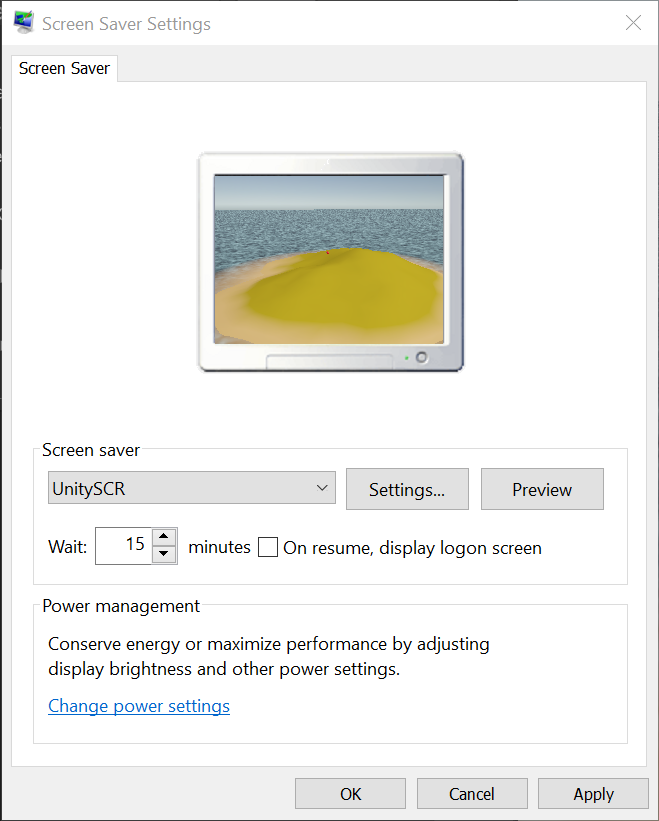Open the Change power settings link

click(139, 706)
